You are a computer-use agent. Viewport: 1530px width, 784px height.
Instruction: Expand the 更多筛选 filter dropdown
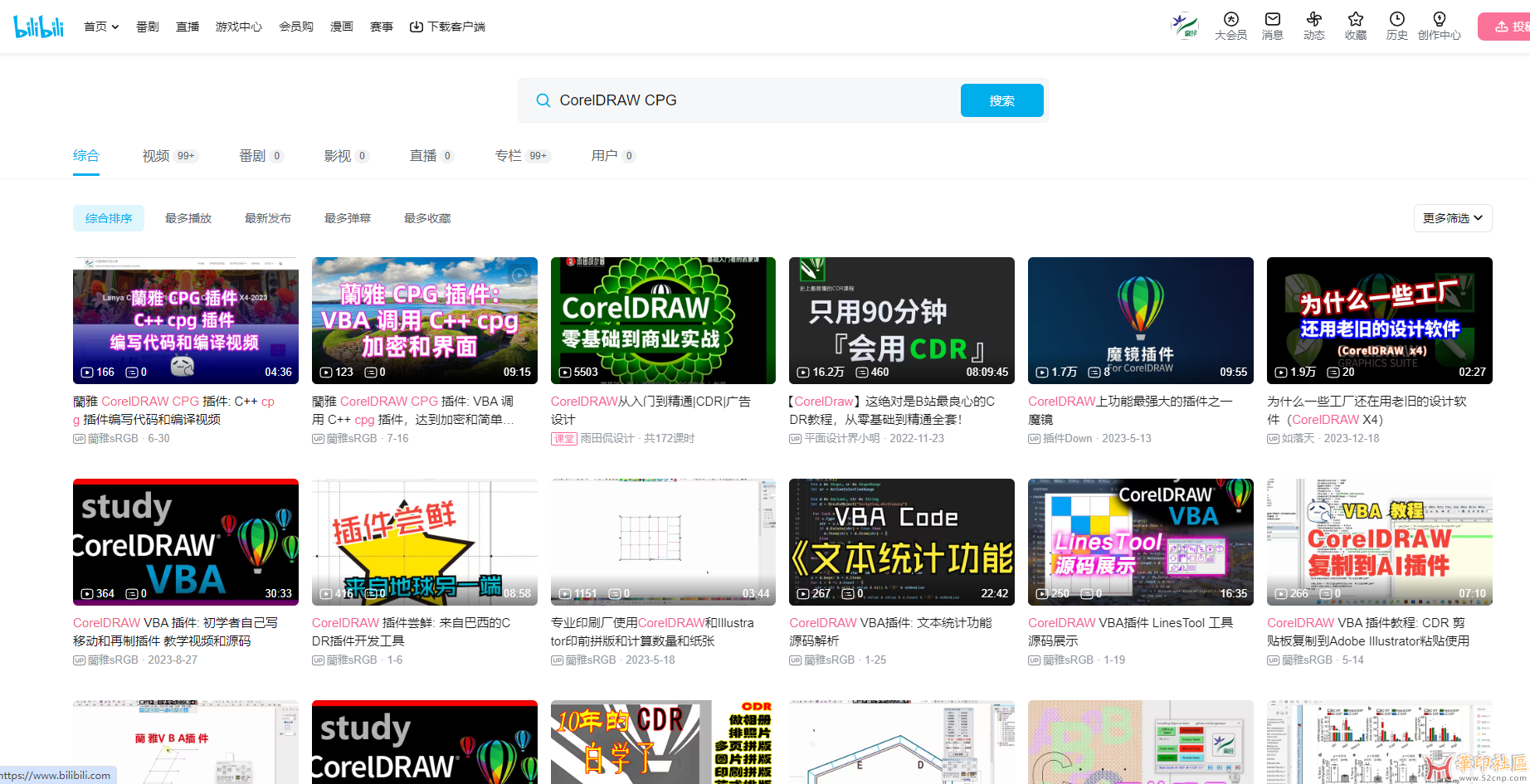[1453, 218]
